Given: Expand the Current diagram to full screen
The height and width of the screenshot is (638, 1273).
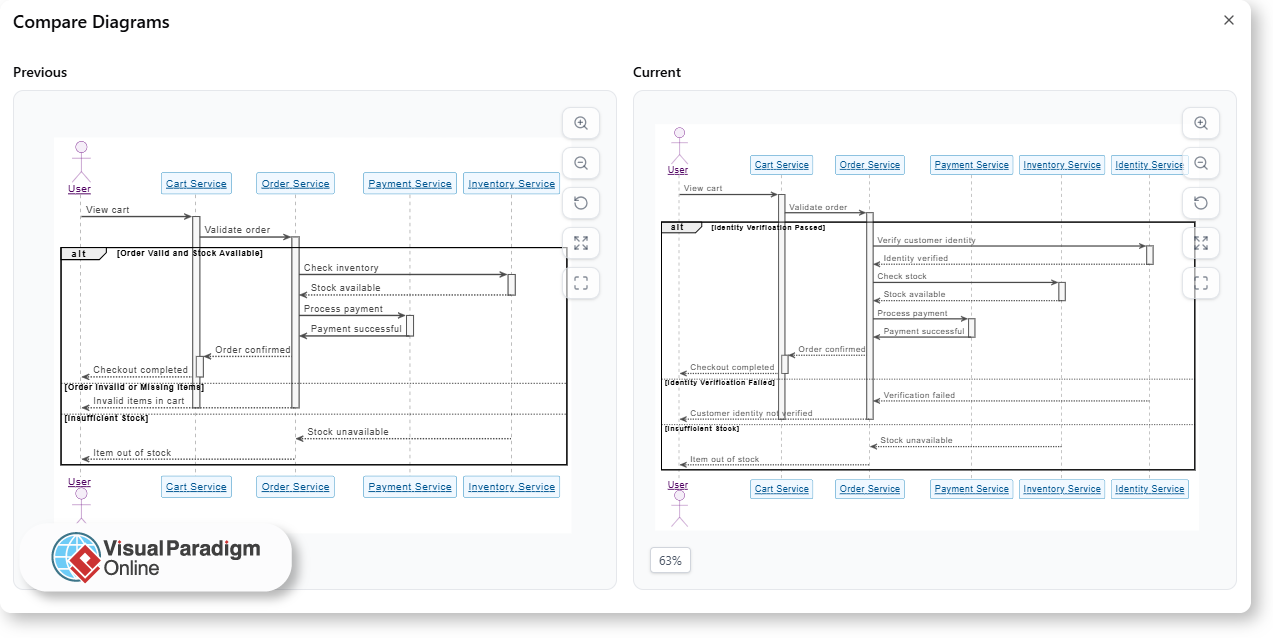Looking at the screenshot, I should point(1200,242).
